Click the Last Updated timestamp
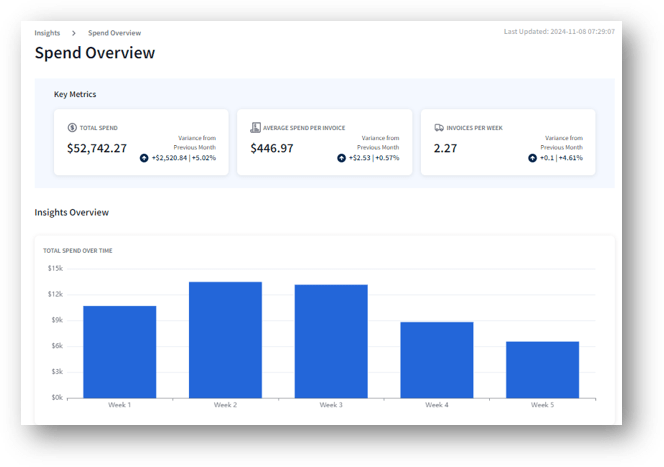Image resolution: width=664 pixels, height=467 pixels. click(x=559, y=31)
